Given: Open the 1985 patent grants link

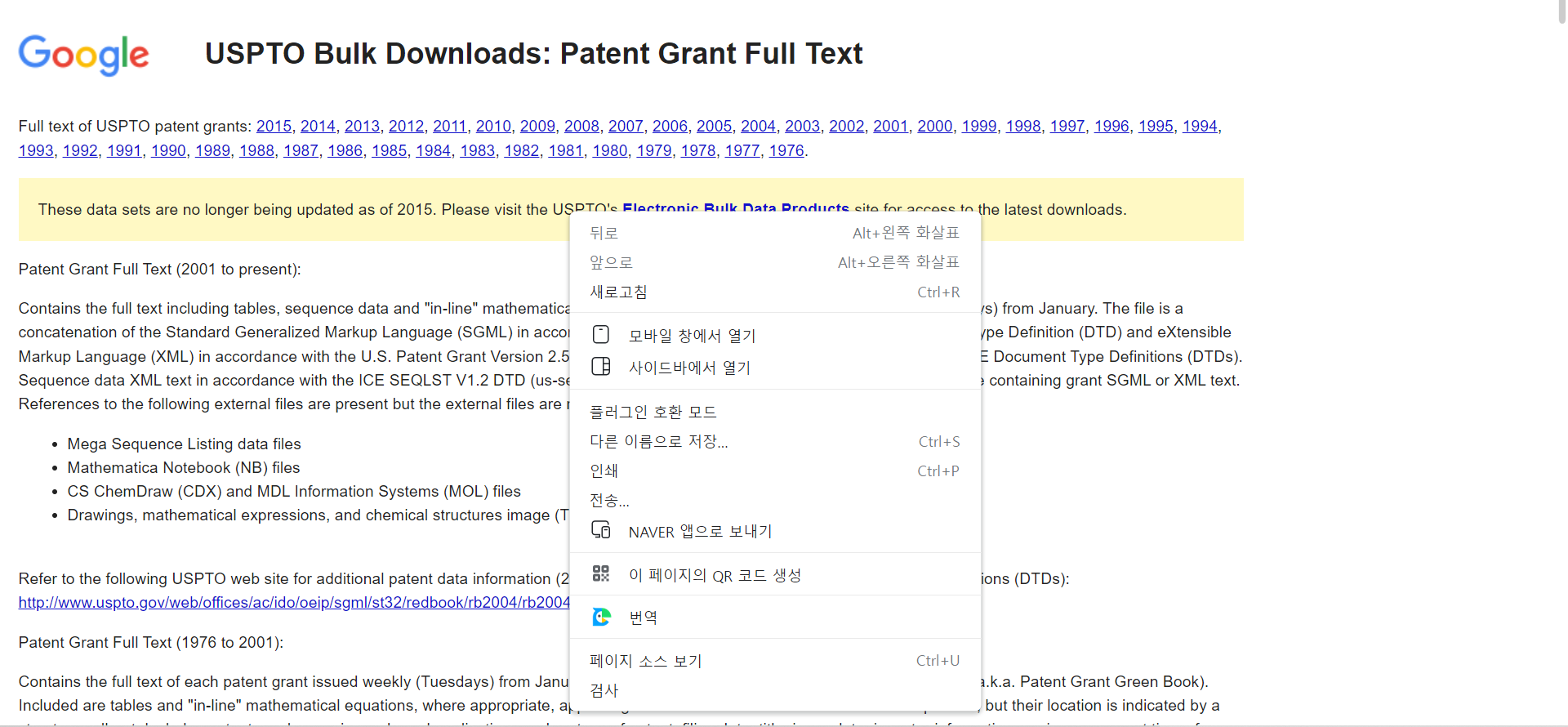Looking at the screenshot, I should point(389,150).
